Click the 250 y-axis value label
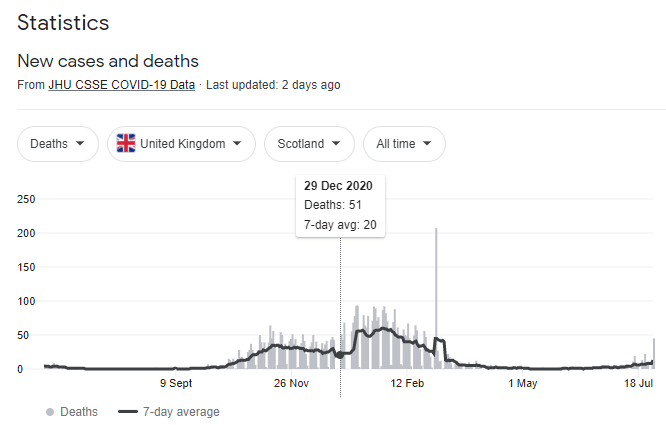 27,199
